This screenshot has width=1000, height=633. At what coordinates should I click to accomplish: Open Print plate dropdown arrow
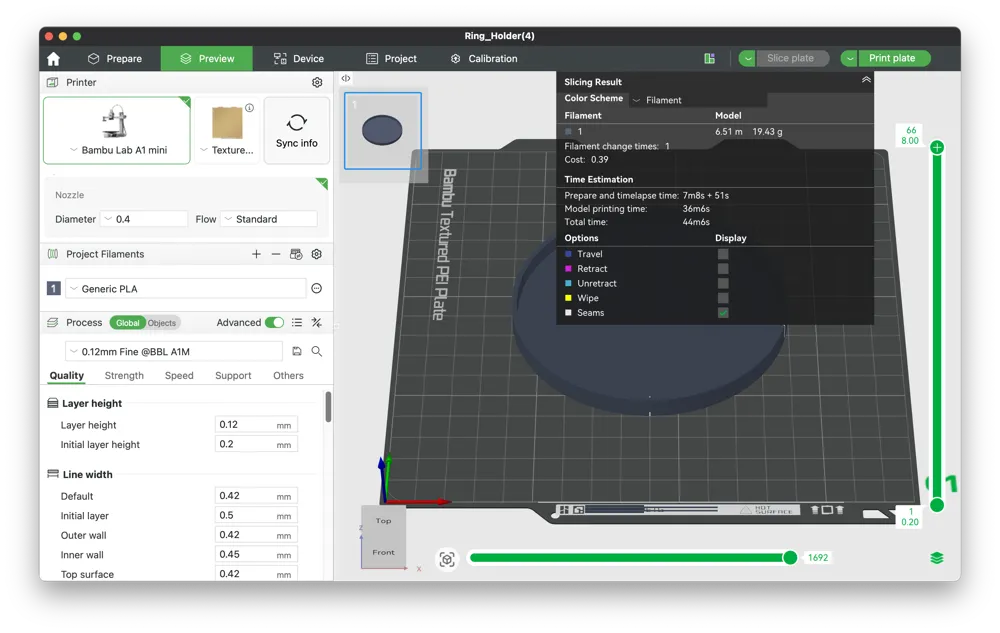coord(849,59)
